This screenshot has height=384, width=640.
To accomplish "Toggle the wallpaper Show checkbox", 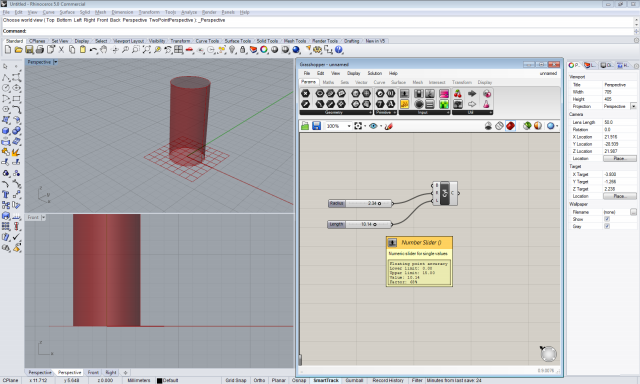I will pyautogui.click(x=607, y=219).
